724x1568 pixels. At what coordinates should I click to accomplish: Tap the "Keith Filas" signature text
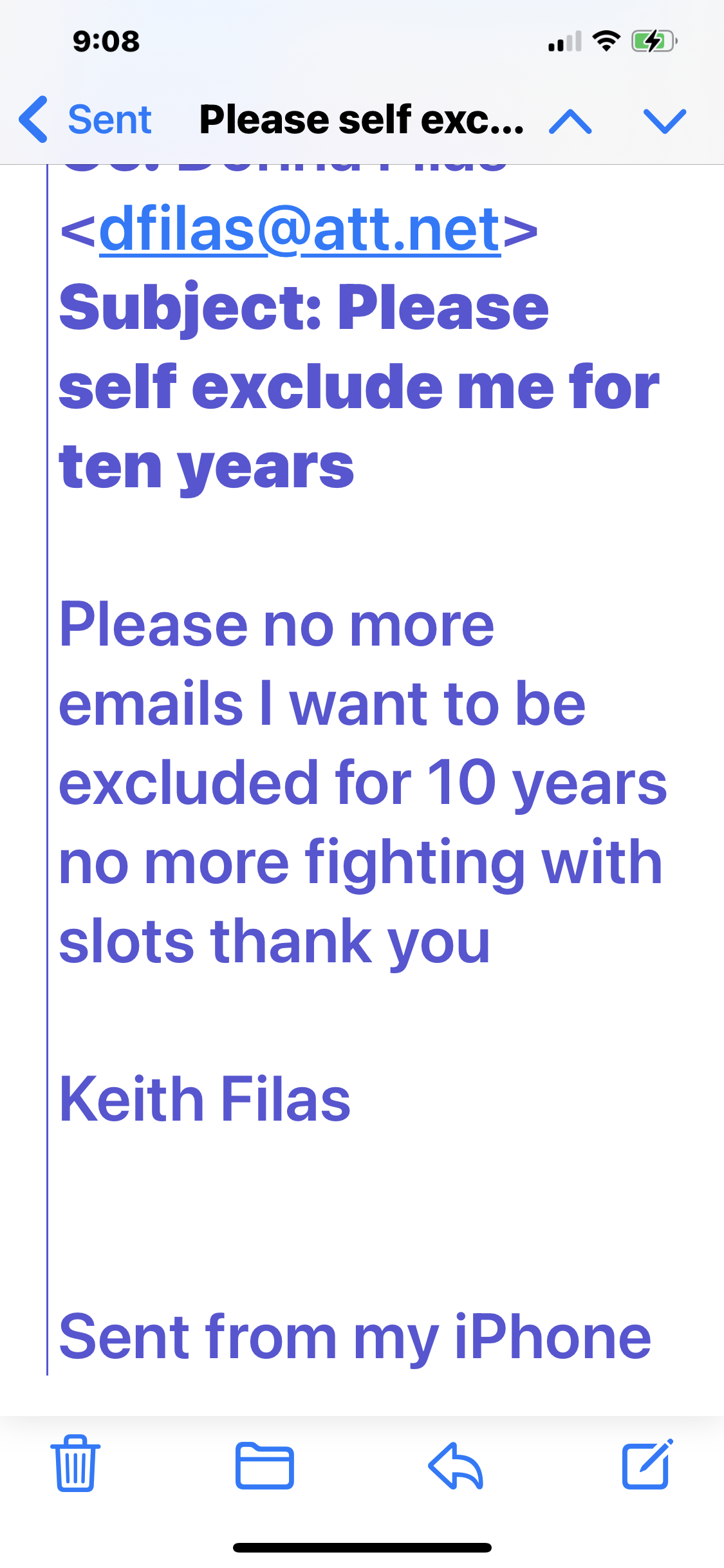[x=205, y=1099]
